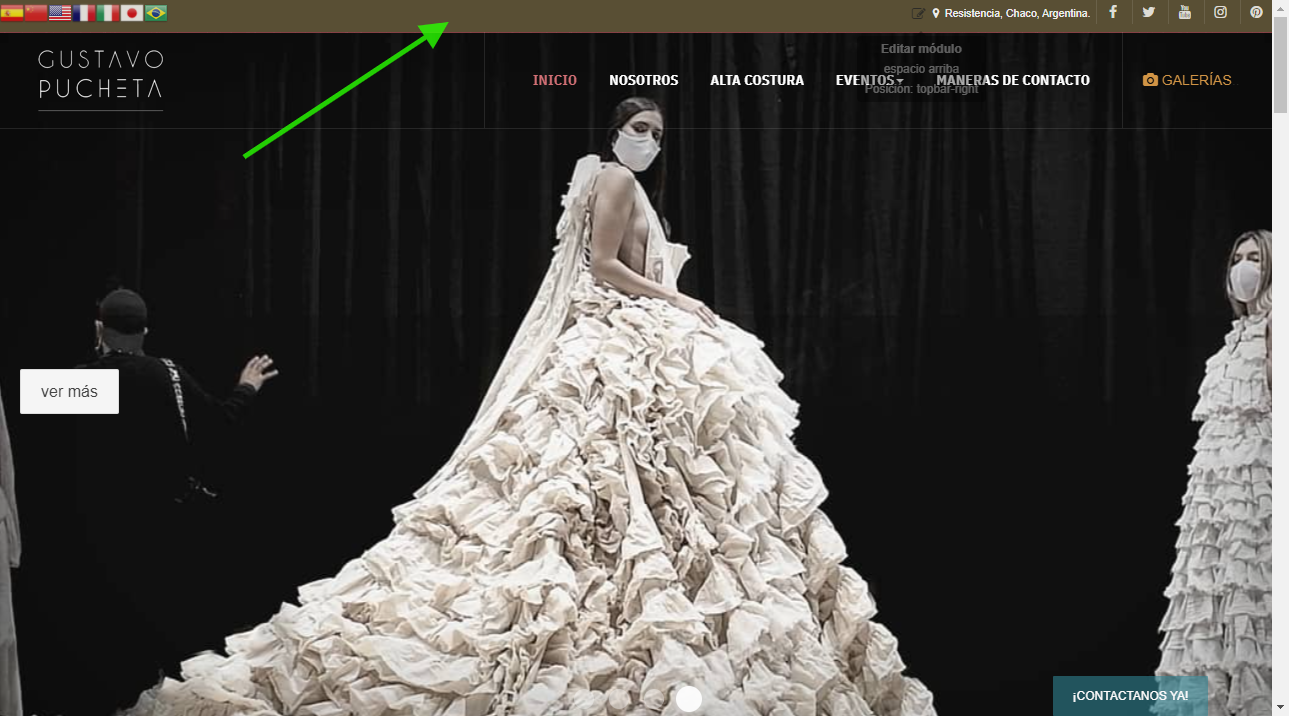Click the page scrollbar down arrow

[x=1280, y=707]
